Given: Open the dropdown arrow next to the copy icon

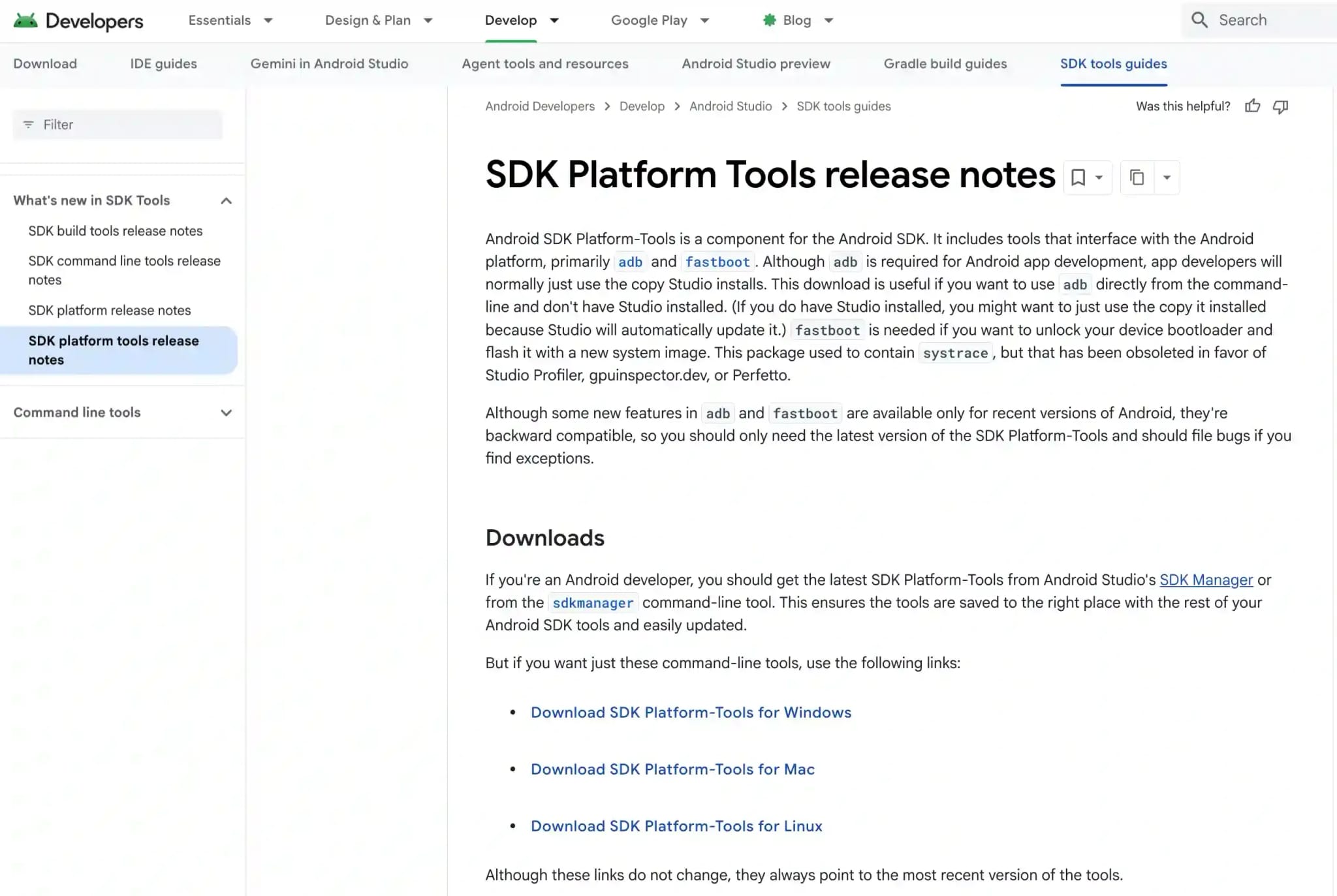Looking at the screenshot, I should 1167,178.
